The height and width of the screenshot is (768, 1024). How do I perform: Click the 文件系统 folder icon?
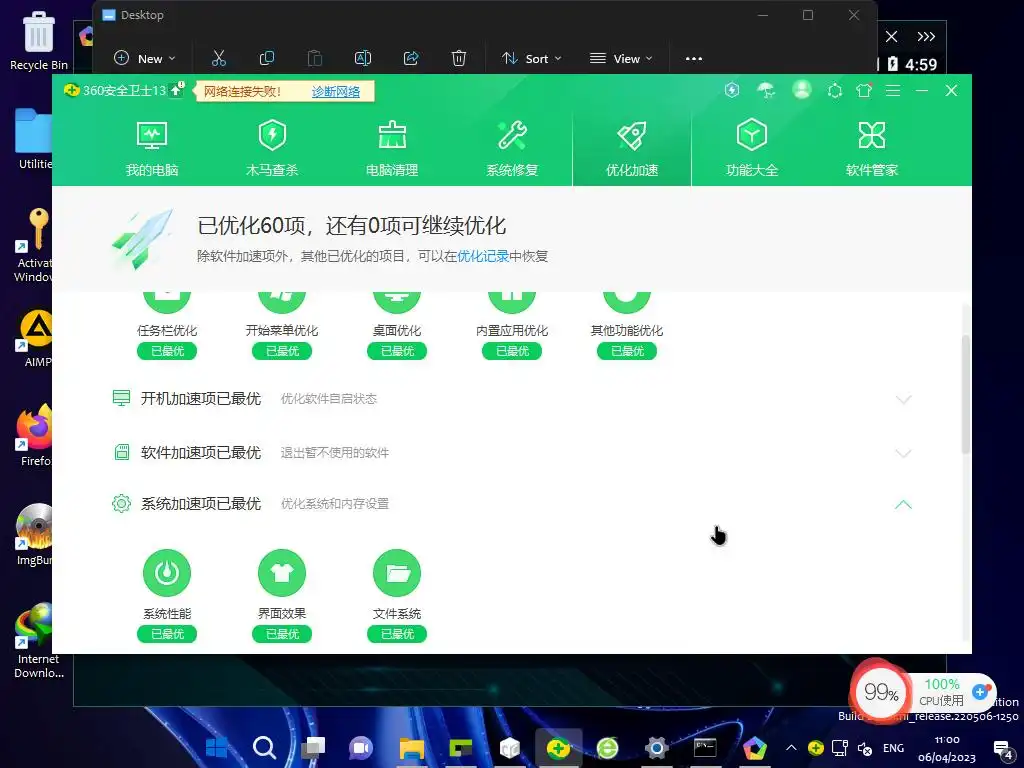coord(397,573)
